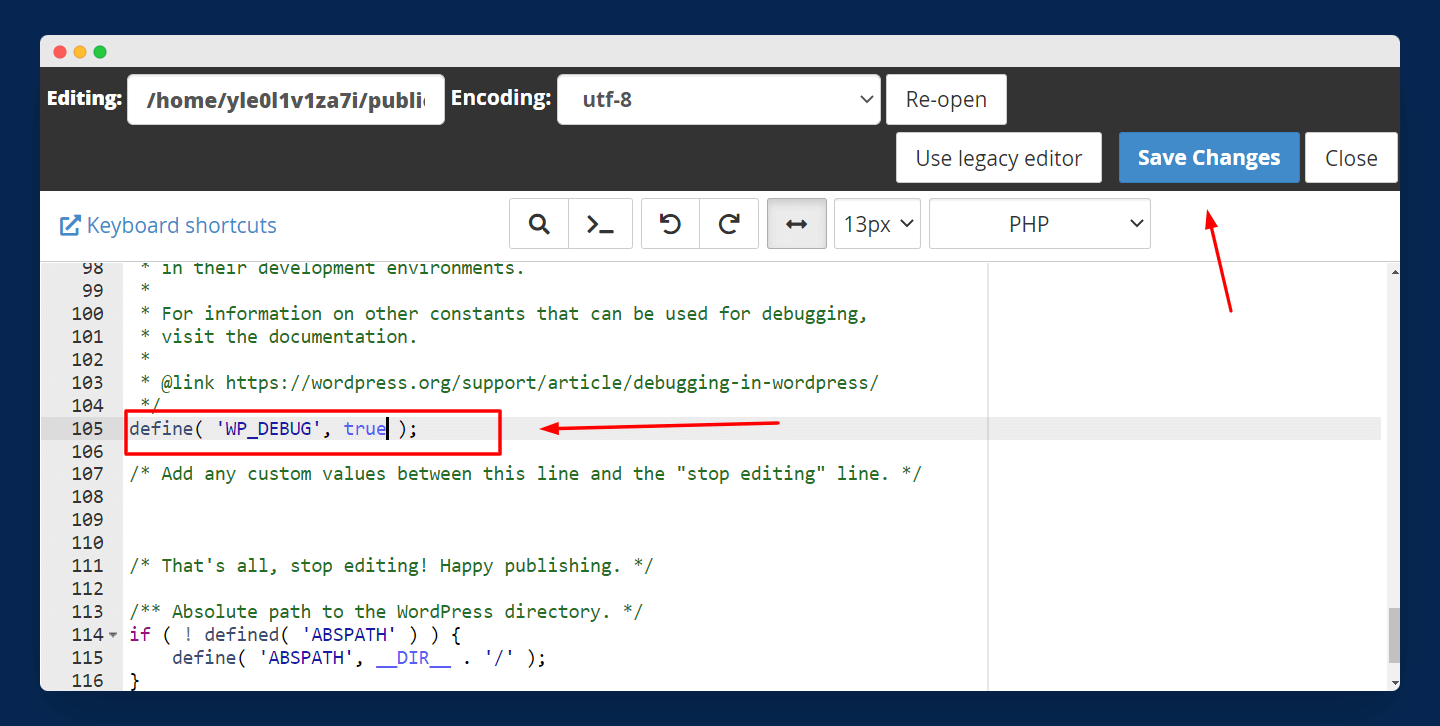Click the green macOS maximize window dot

[x=100, y=52]
